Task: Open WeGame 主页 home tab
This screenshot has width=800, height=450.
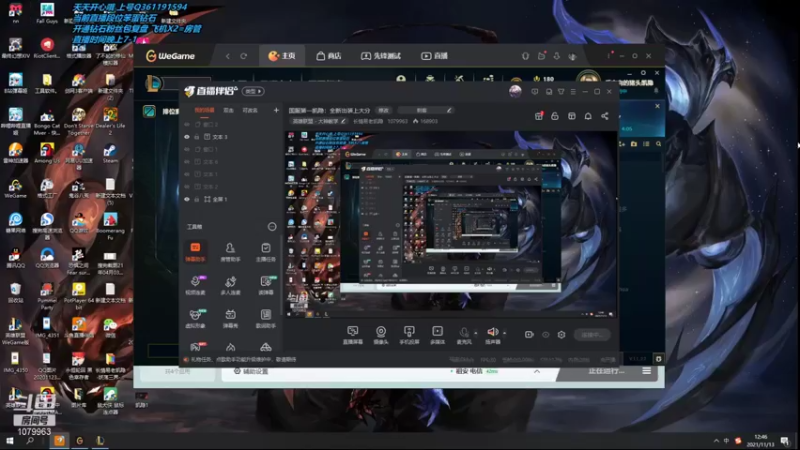Action: click(282, 56)
